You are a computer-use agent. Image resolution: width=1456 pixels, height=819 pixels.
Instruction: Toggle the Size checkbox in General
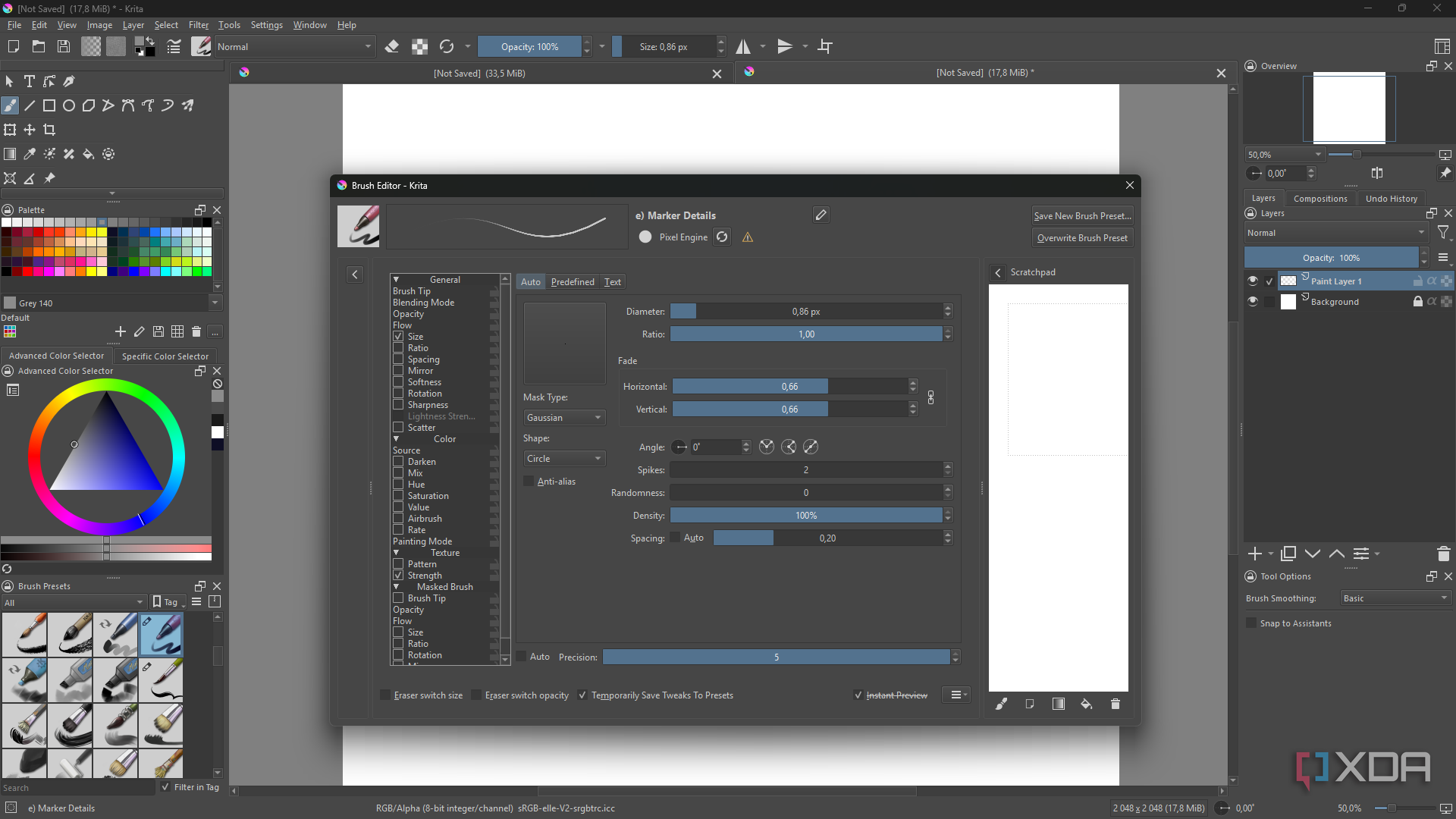pos(398,336)
